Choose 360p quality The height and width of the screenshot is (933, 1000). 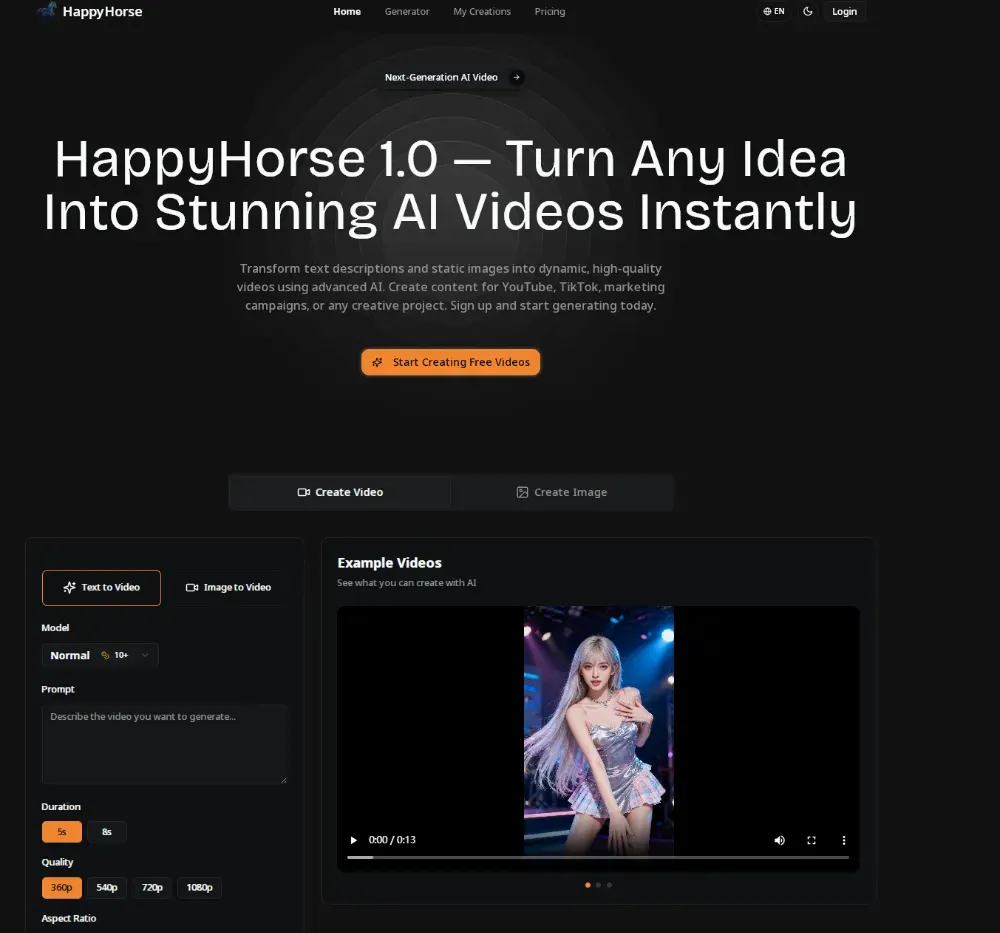62,887
